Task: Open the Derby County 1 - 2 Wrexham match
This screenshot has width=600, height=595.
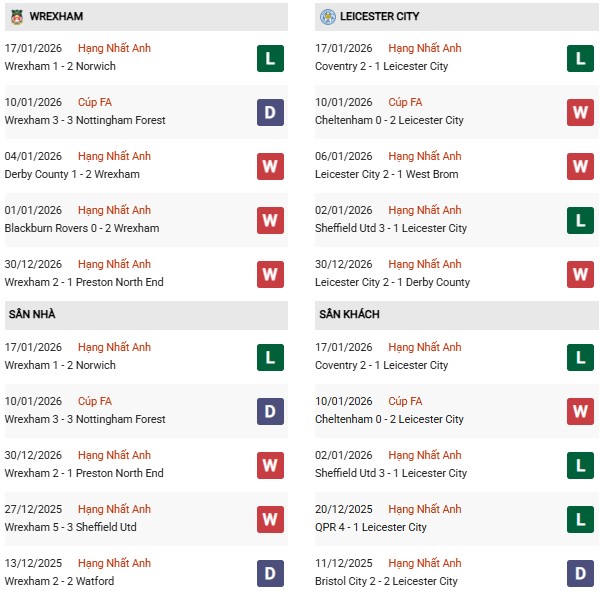Action: [72, 174]
